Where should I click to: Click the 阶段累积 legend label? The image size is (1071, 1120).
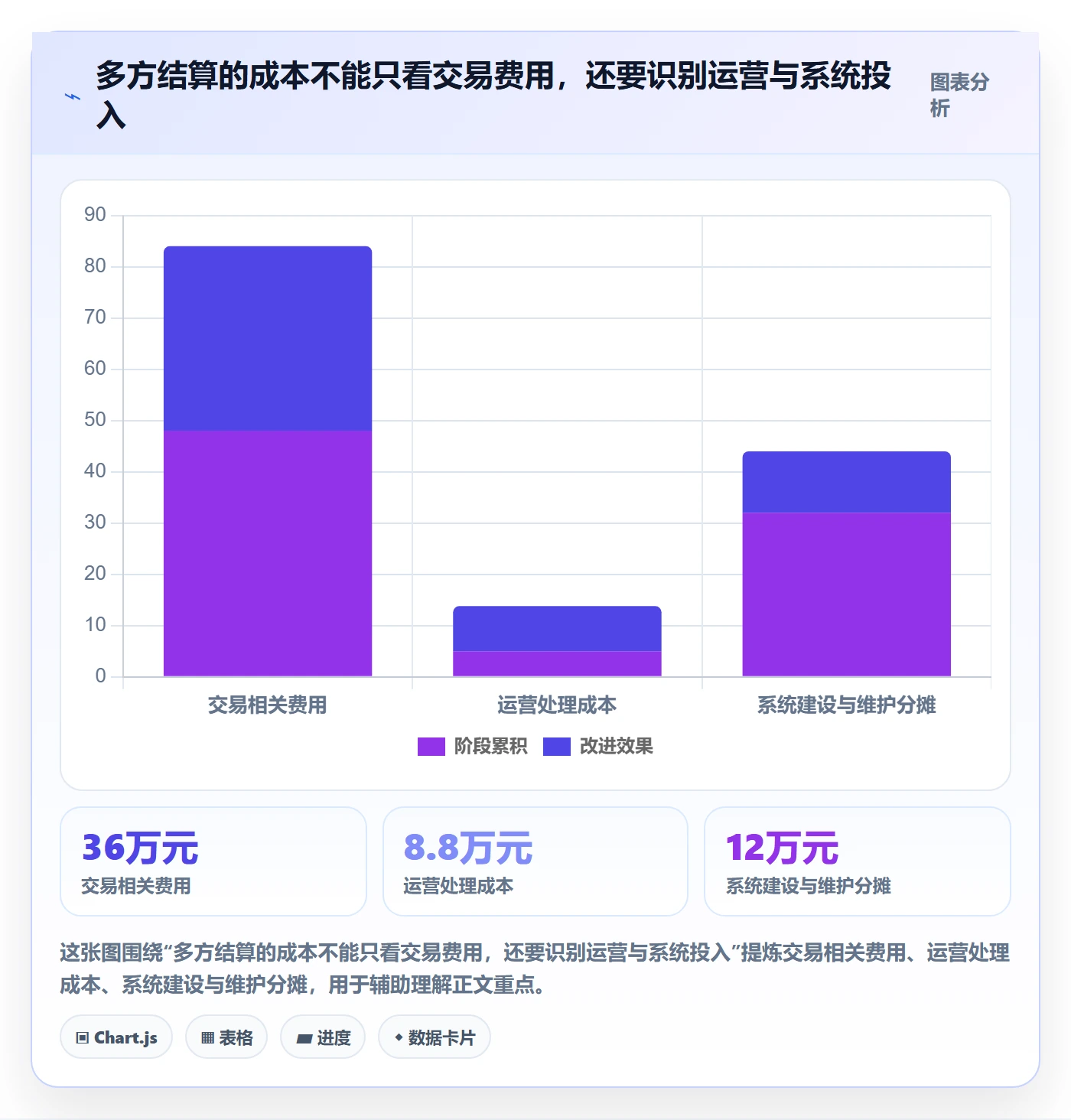(x=490, y=746)
